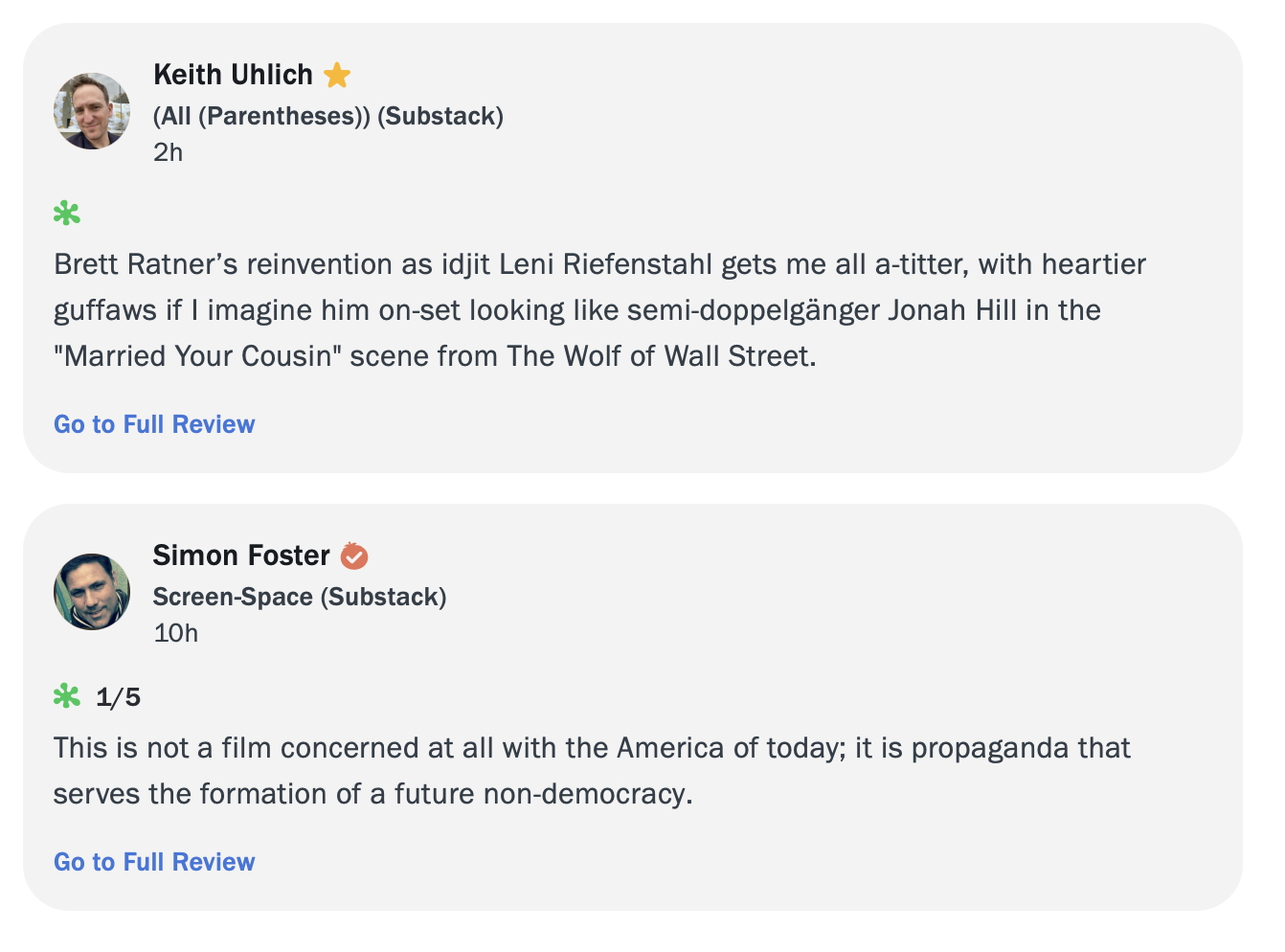
Task: Go to Full Review by Keith Uhlich
Action: [x=154, y=424]
